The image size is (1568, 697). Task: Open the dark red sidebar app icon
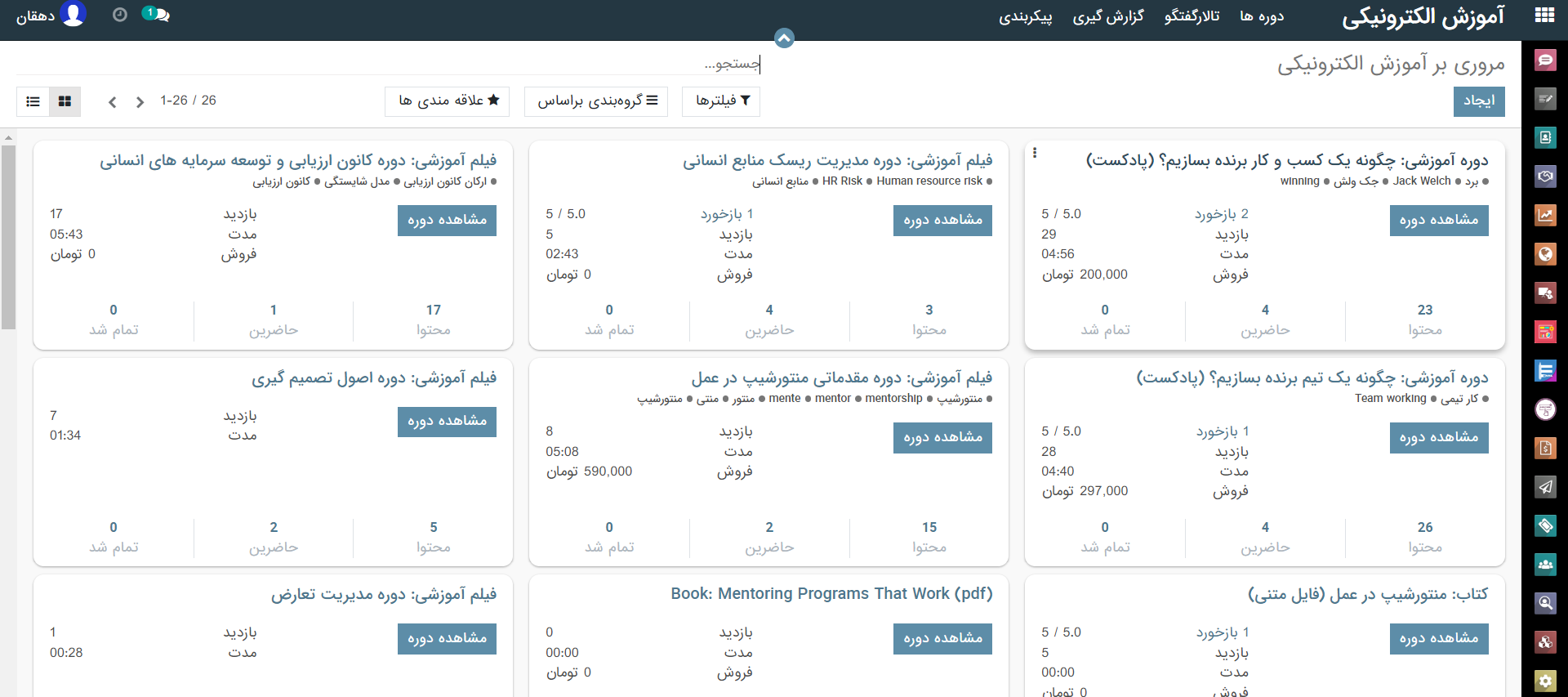coord(1545,293)
